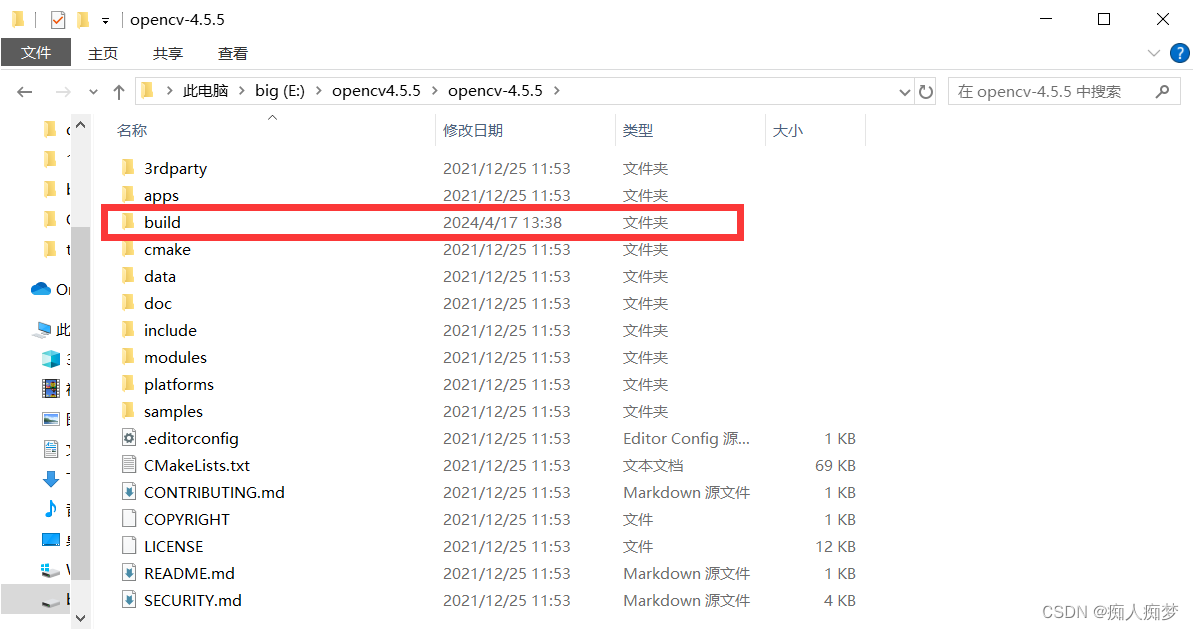Open the recent locations dropdown
This screenshot has width=1194, height=630.
pyautogui.click(x=93, y=92)
